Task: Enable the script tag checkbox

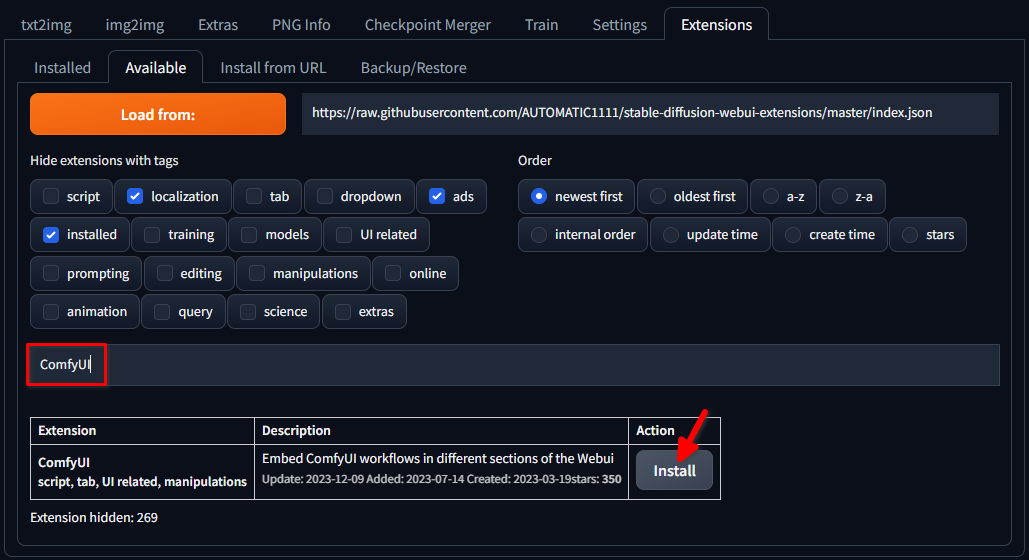Action: click(x=51, y=196)
